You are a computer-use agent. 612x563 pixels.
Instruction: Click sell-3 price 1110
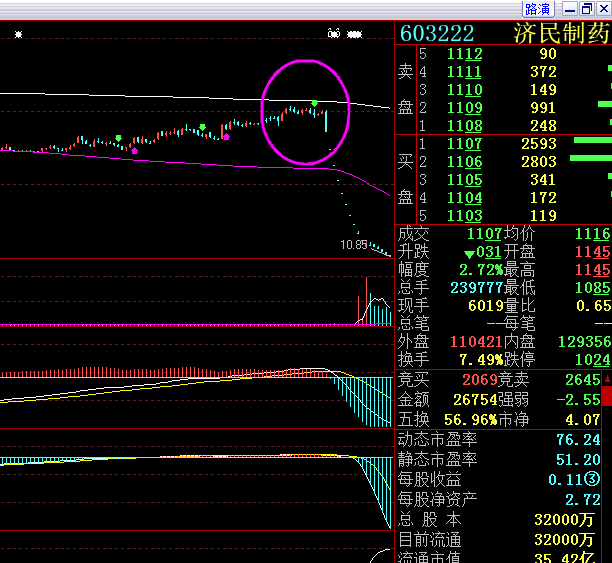[x=464, y=89]
